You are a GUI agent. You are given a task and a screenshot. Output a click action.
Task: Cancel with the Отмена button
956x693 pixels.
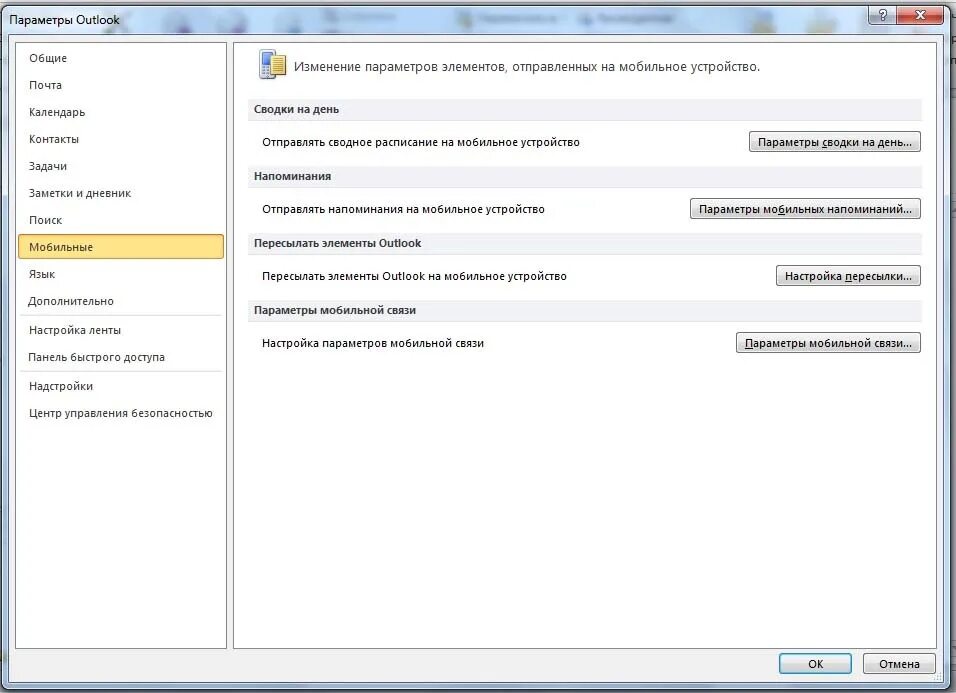tap(899, 664)
